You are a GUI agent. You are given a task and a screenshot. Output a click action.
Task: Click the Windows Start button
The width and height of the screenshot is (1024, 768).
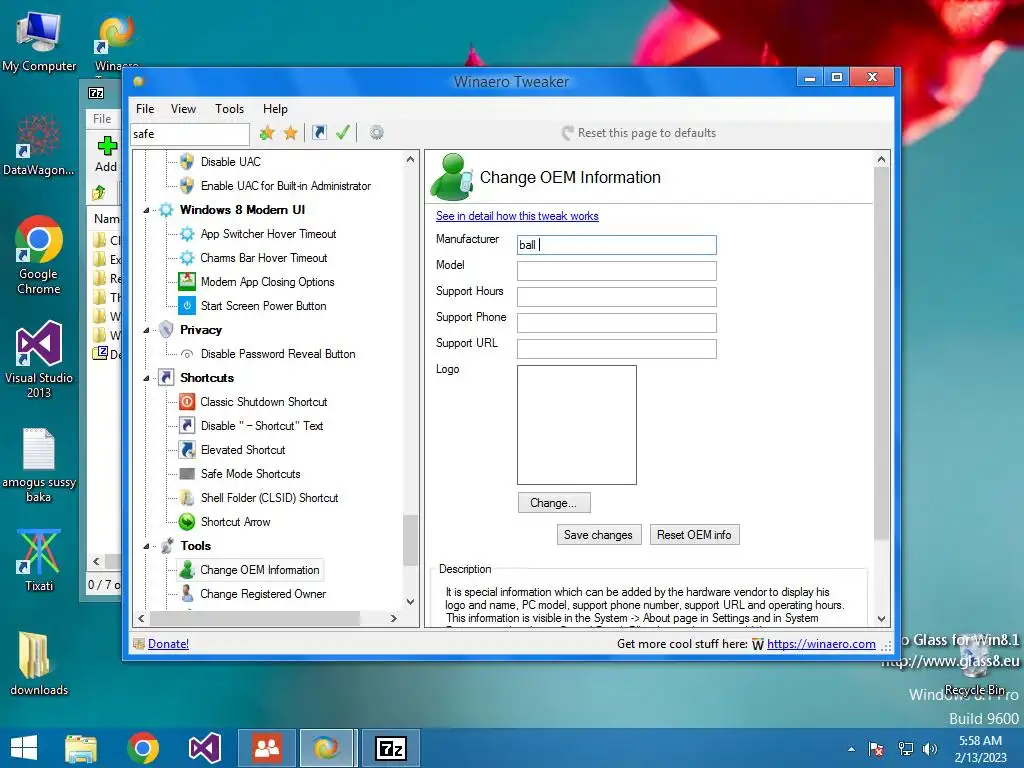(x=24, y=748)
